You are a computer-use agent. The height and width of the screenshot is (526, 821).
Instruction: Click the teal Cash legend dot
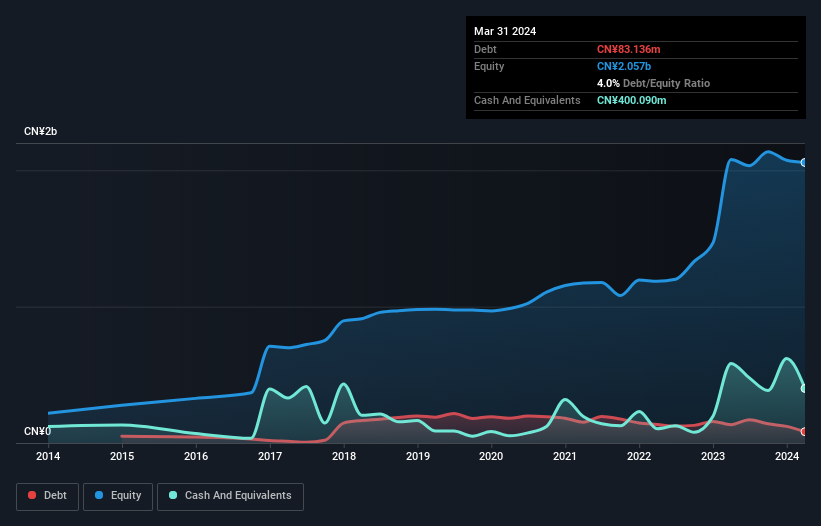click(x=173, y=495)
